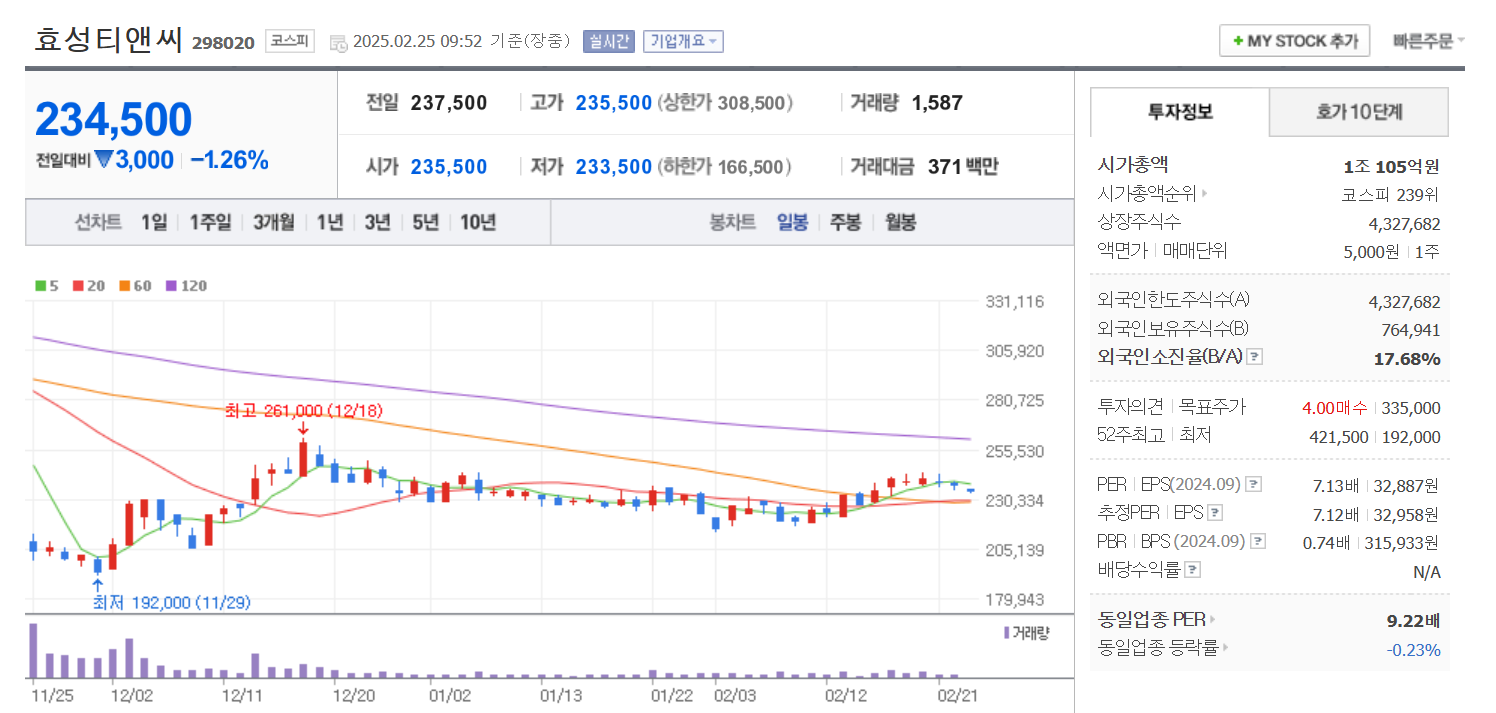Expand the 기업개요 dropdown
This screenshot has height=713, width=1496.
tap(685, 41)
